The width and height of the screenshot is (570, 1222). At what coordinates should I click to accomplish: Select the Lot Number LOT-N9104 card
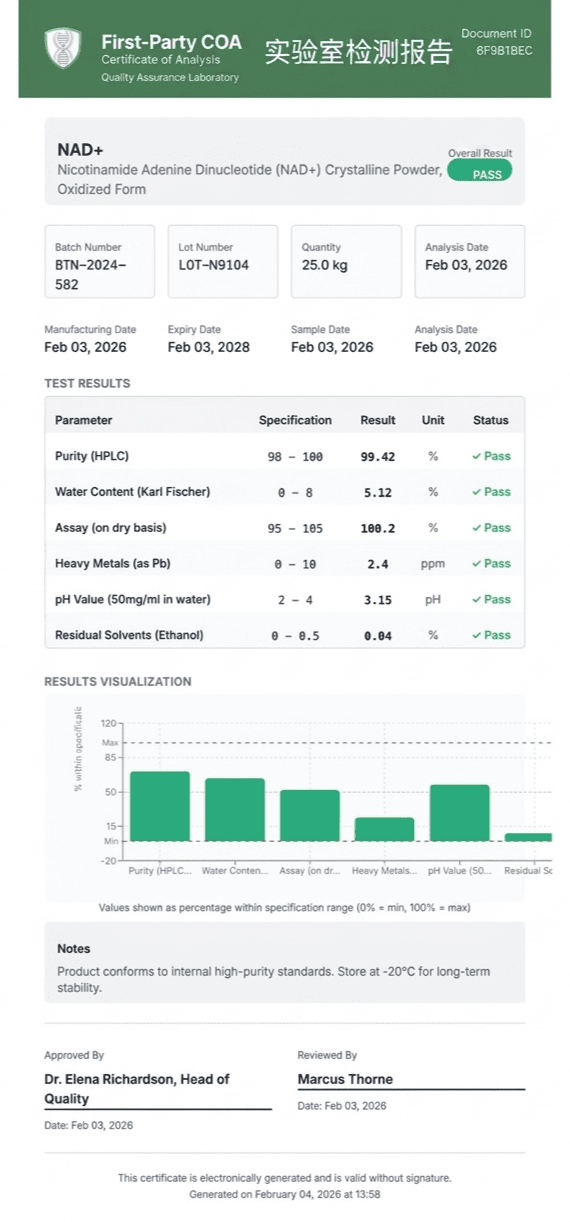223,262
